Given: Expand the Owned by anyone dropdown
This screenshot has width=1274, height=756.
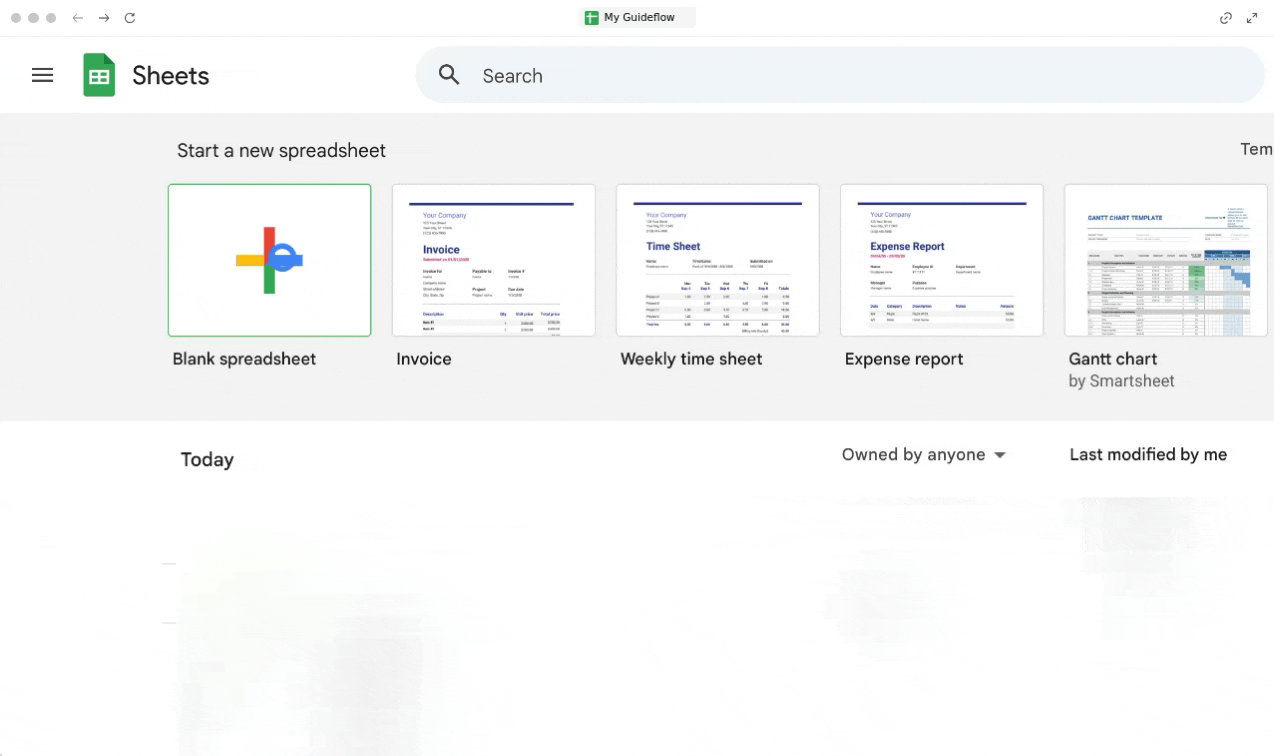Looking at the screenshot, I should (923, 455).
